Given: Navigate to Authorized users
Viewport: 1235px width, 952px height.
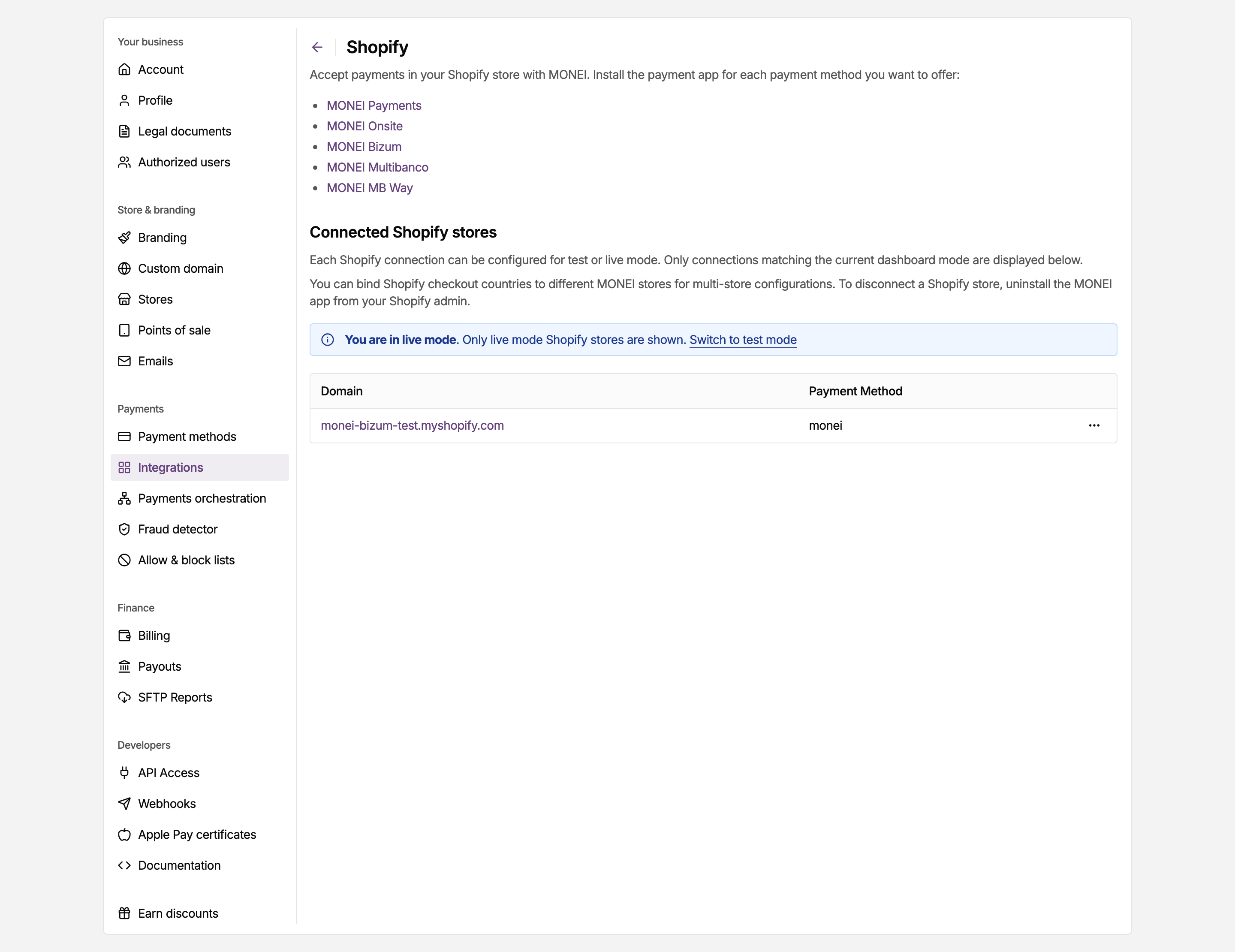Looking at the screenshot, I should [199, 162].
